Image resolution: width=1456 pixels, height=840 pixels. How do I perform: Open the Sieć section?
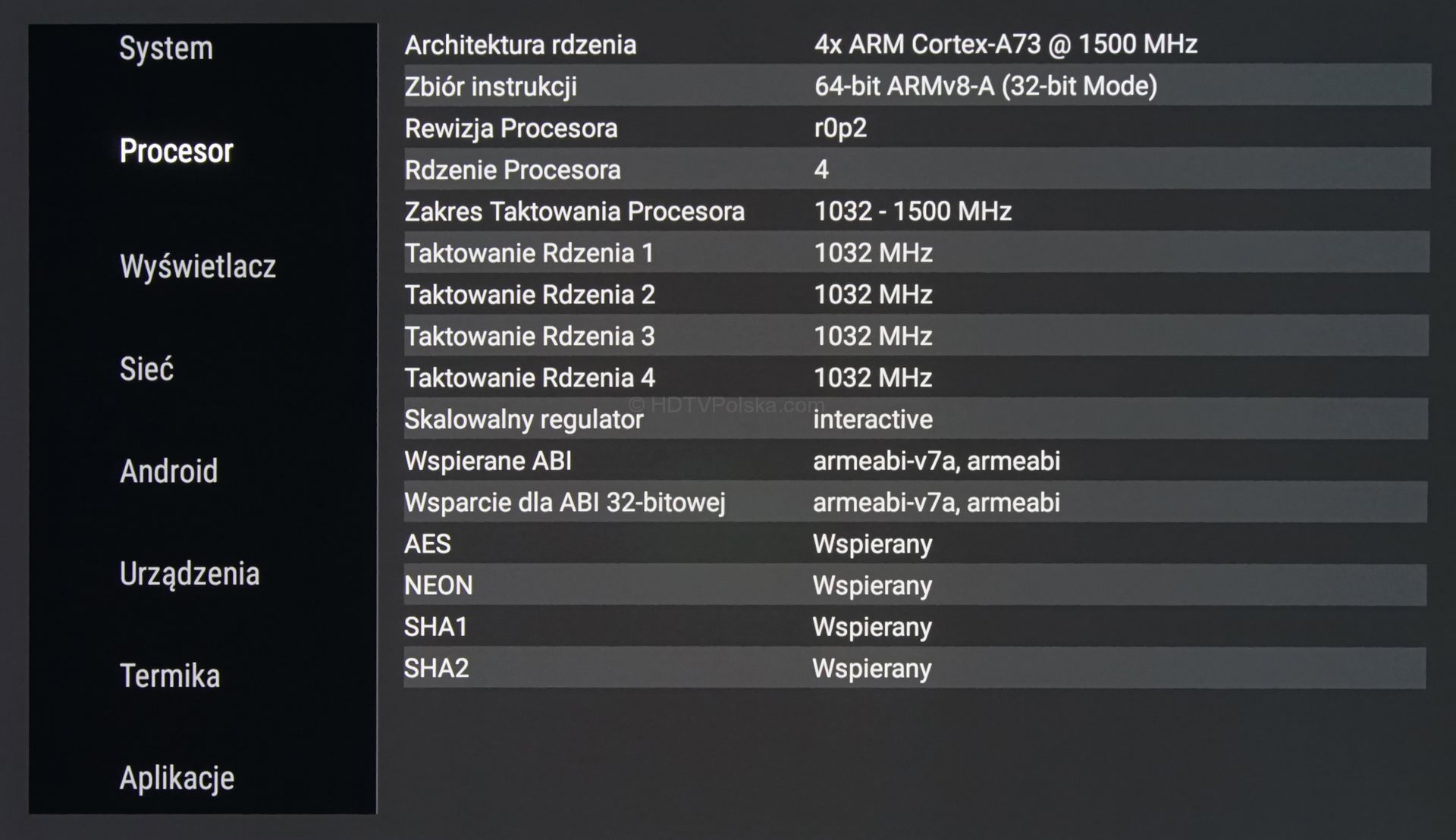(x=146, y=369)
